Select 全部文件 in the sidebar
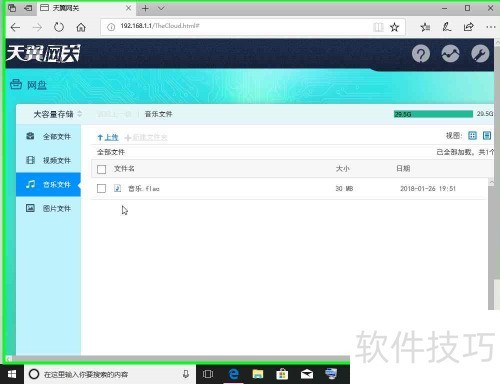Screen dimensions: 500x384 tap(49, 137)
